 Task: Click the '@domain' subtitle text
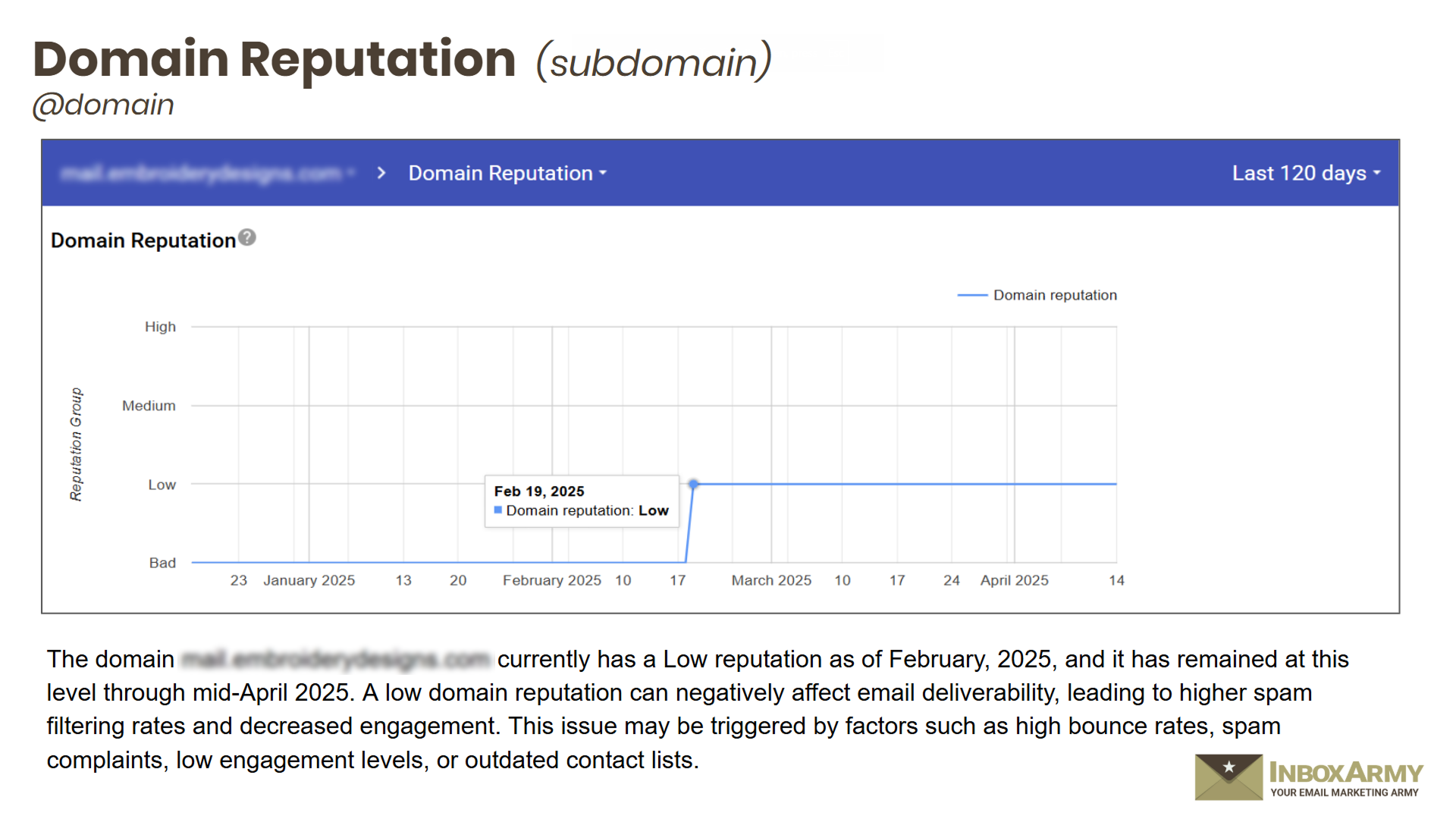click(x=104, y=105)
